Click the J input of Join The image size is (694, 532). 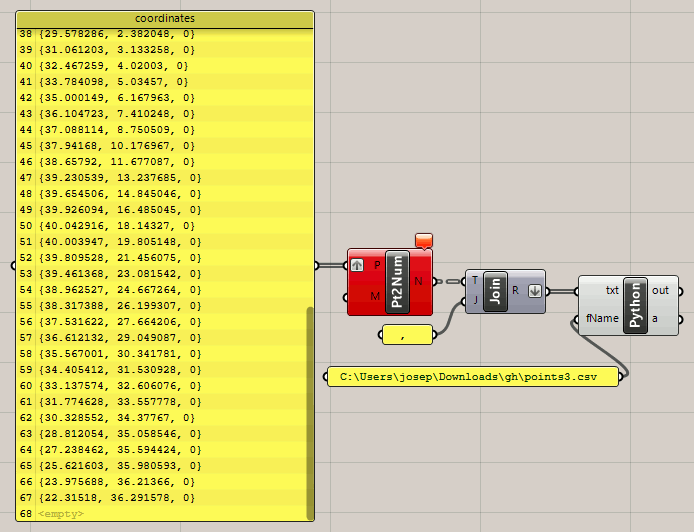click(475, 301)
